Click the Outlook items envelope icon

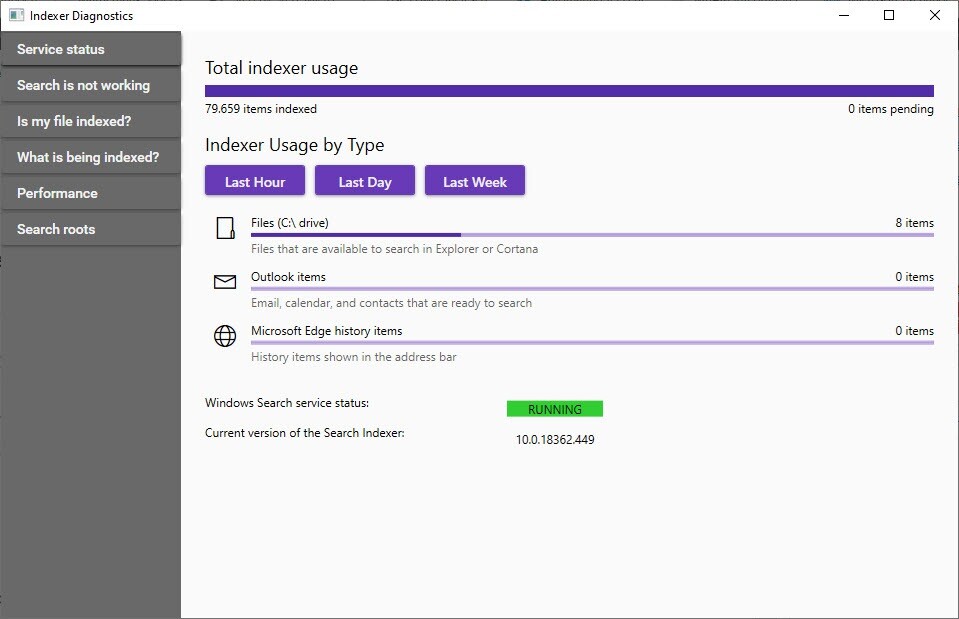(225, 282)
